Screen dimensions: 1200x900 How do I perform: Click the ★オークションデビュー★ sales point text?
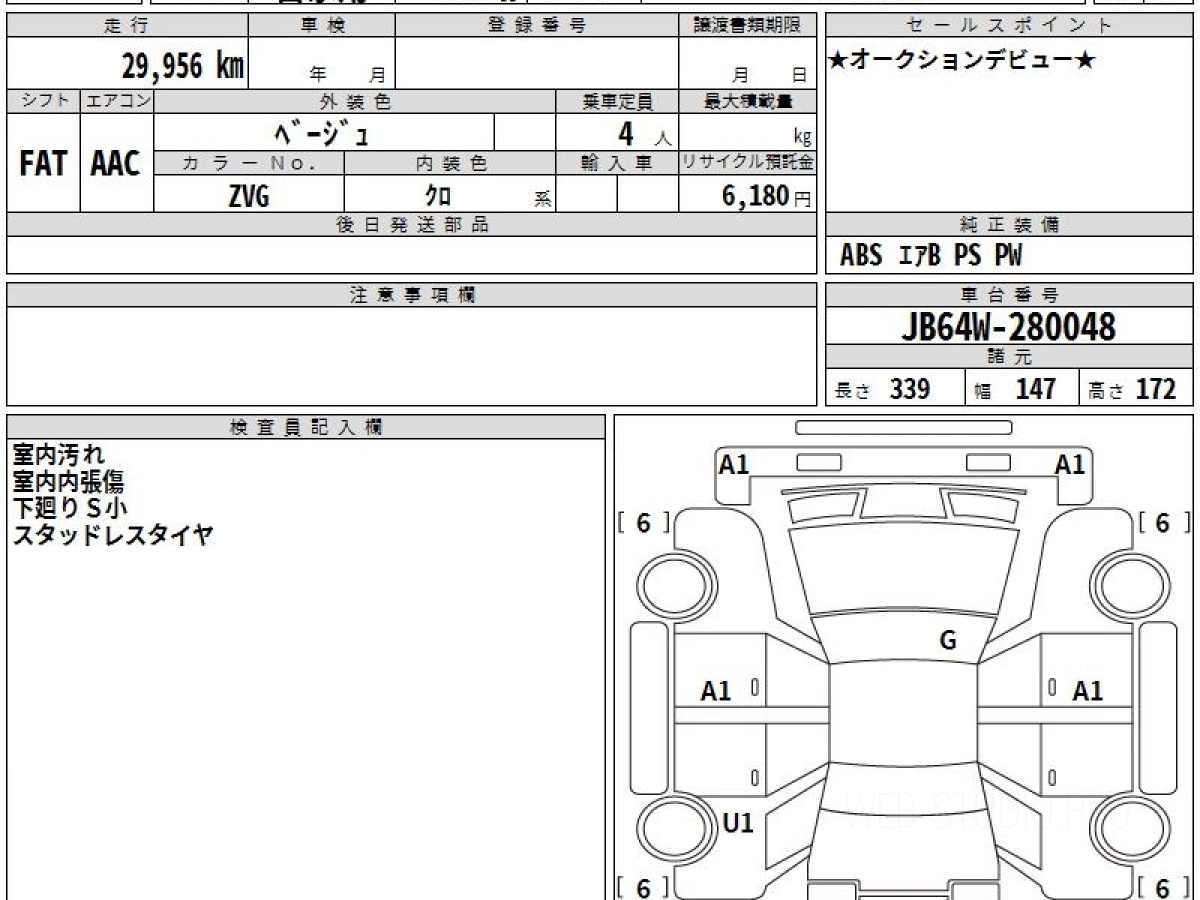pos(962,61)
